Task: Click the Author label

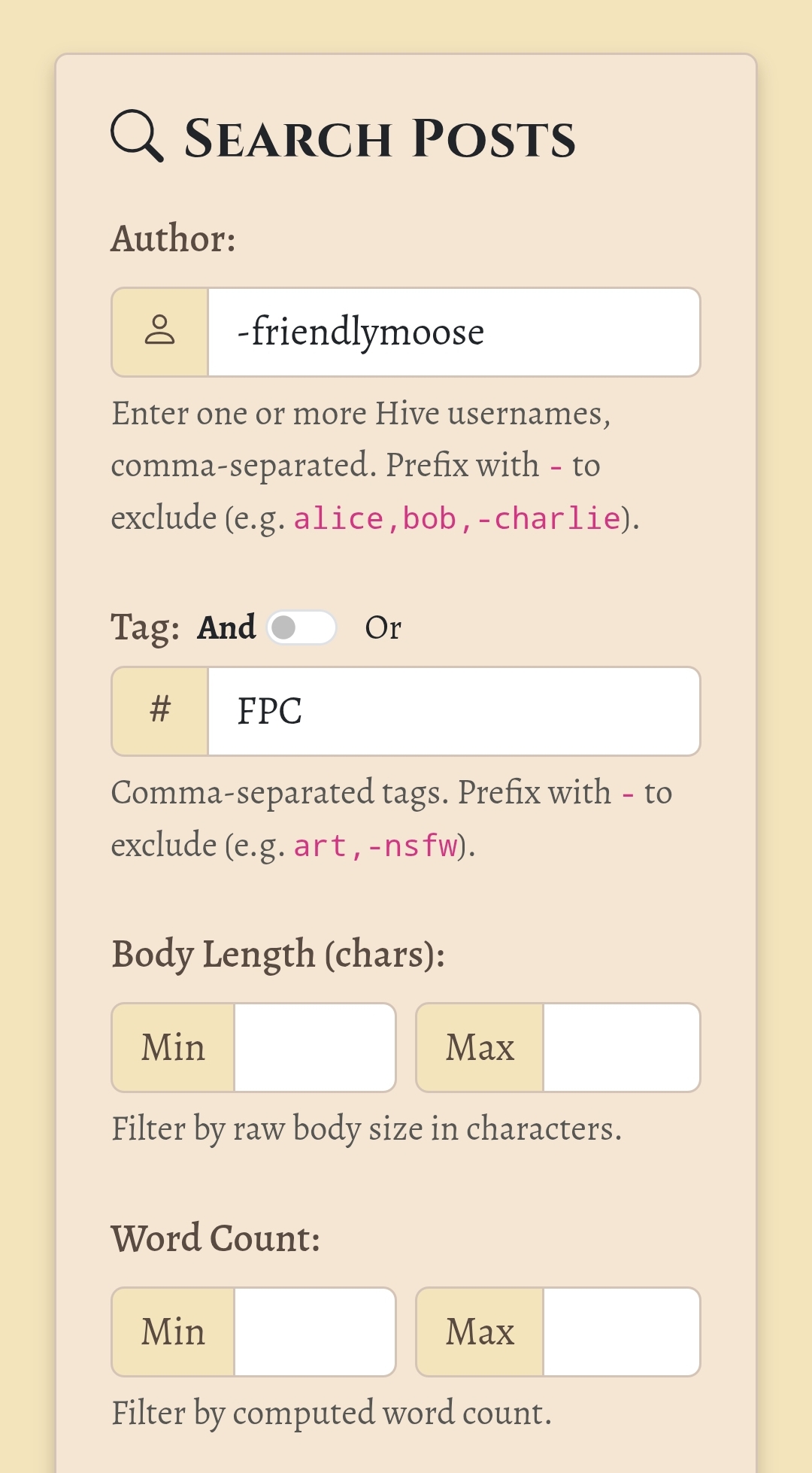Action: click(174, 238)
